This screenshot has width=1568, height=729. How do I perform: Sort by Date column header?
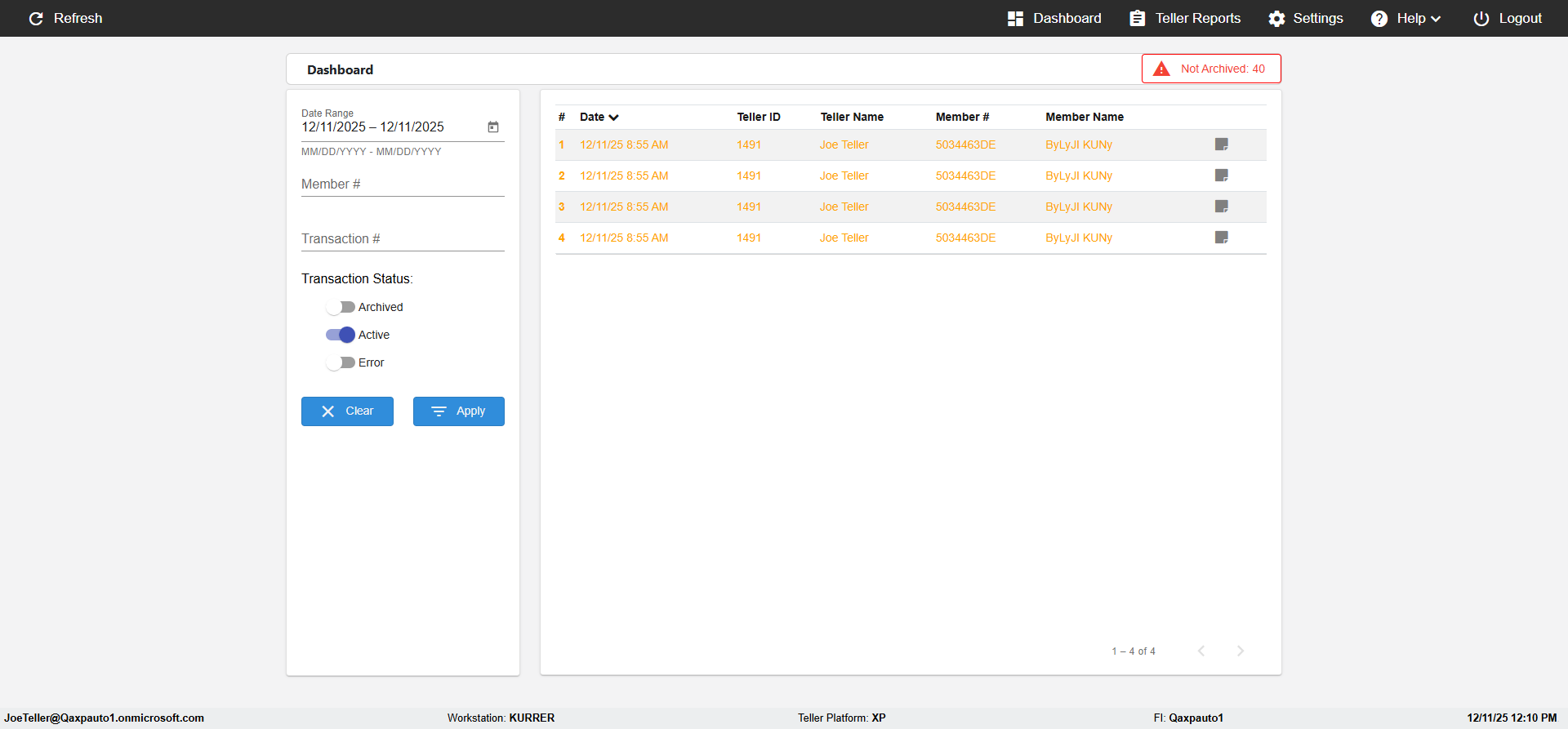[599, 117]
